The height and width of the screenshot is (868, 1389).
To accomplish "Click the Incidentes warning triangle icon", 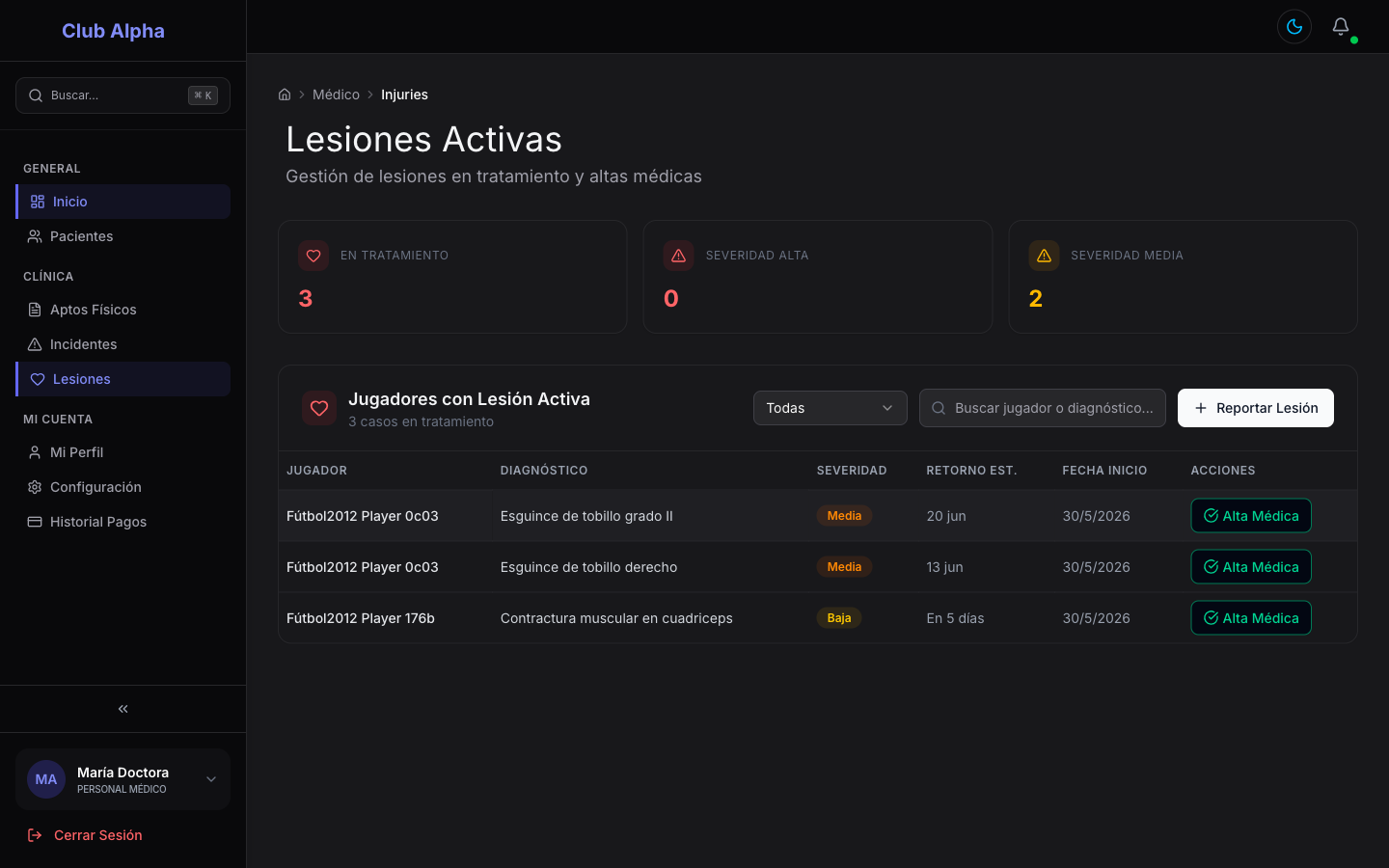I will click(35, 344).
